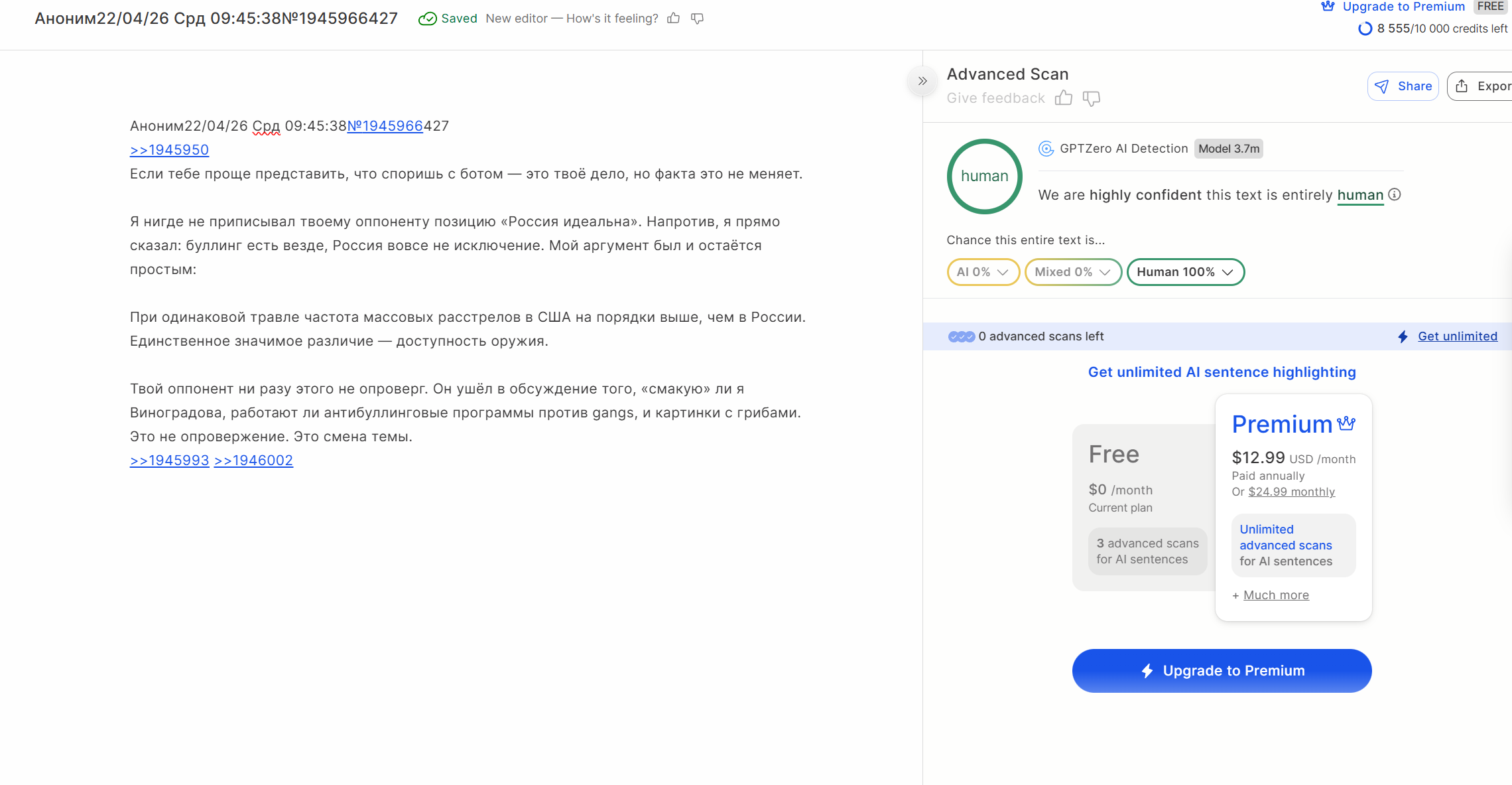Click the green Saved checkmark status
This screenshot has width=1512, height=785.
click(448, 19)
